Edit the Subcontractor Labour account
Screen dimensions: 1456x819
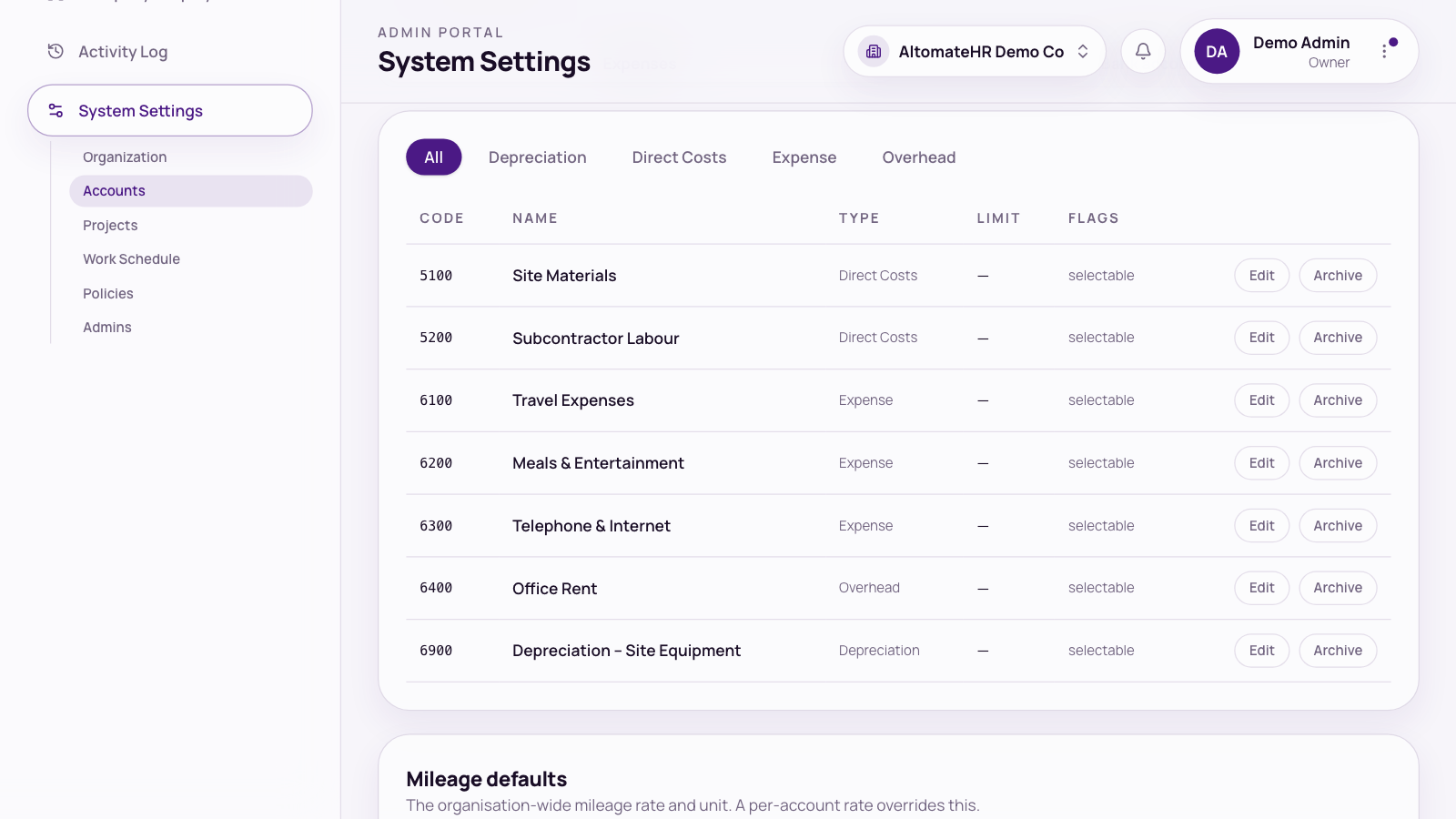pyautogui.click(x=1262, y=338)
